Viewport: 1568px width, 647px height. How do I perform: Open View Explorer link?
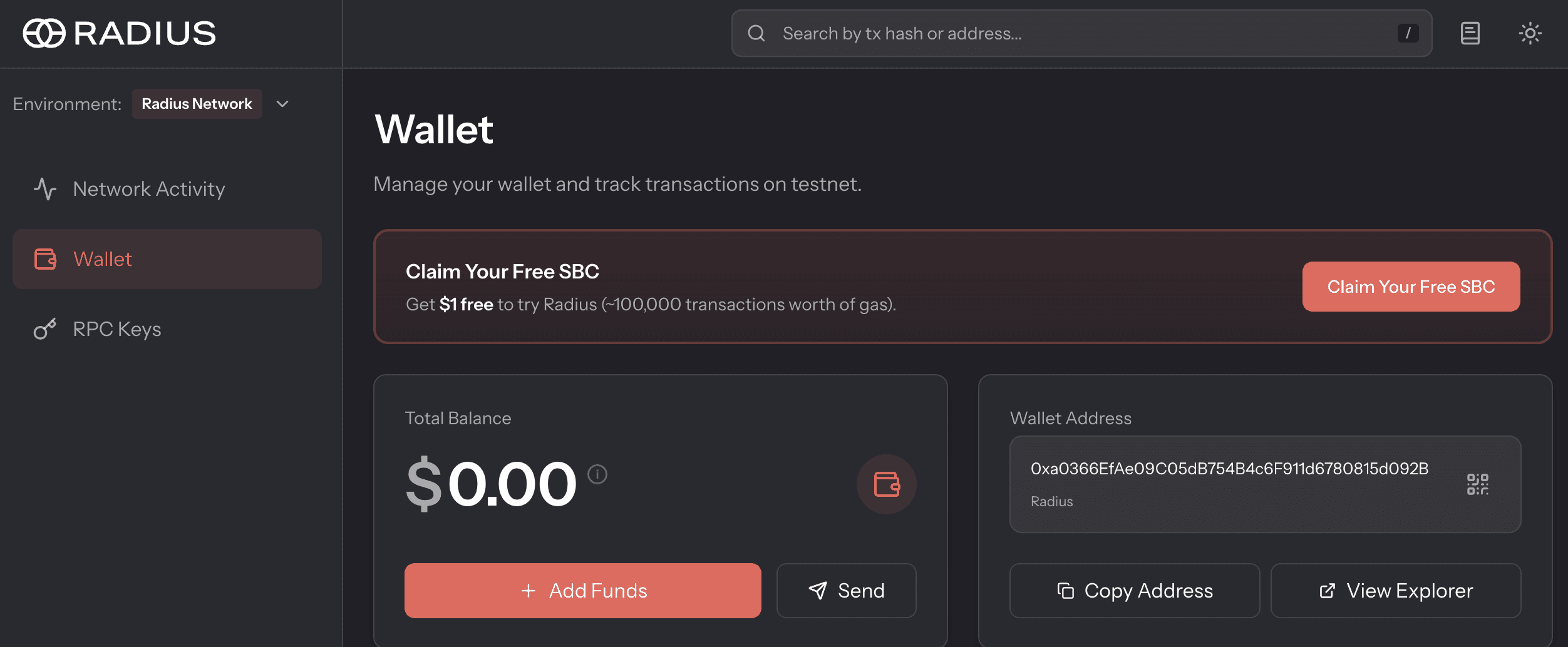(1395, 590)
